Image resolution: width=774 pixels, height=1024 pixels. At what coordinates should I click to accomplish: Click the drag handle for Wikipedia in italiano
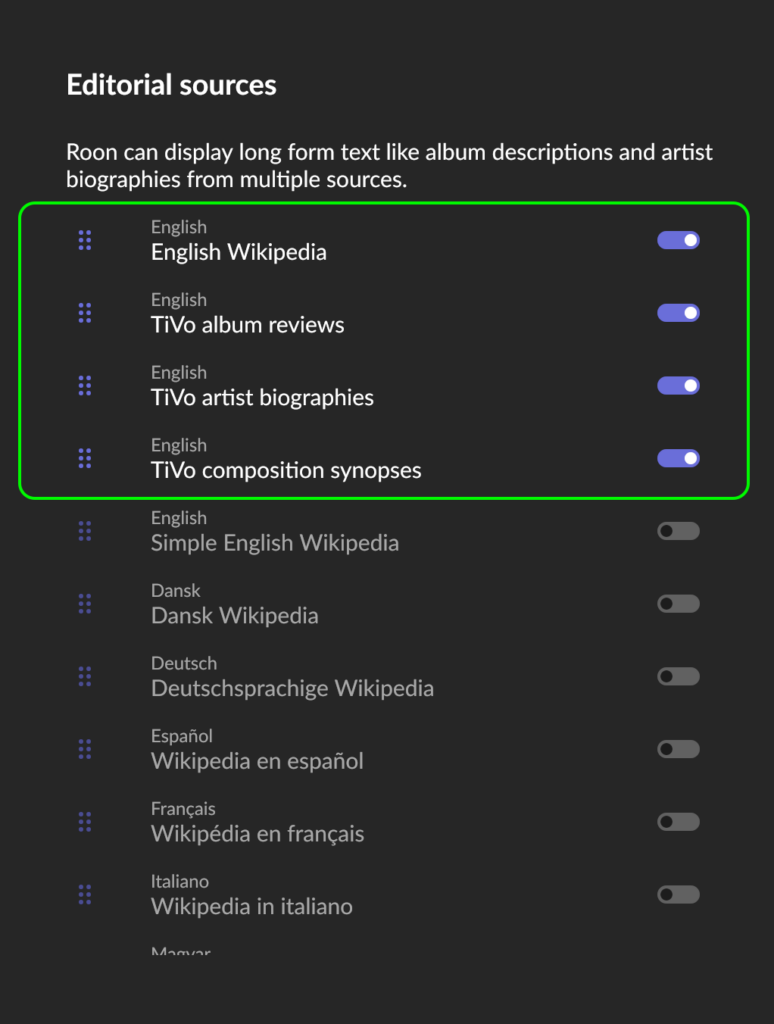[x=85, y=894]
